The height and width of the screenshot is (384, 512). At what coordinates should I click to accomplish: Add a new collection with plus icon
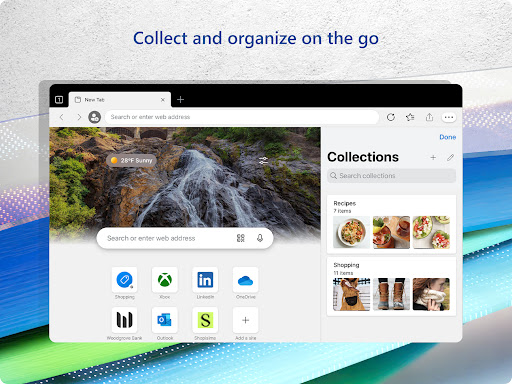(x=433, y=157)
